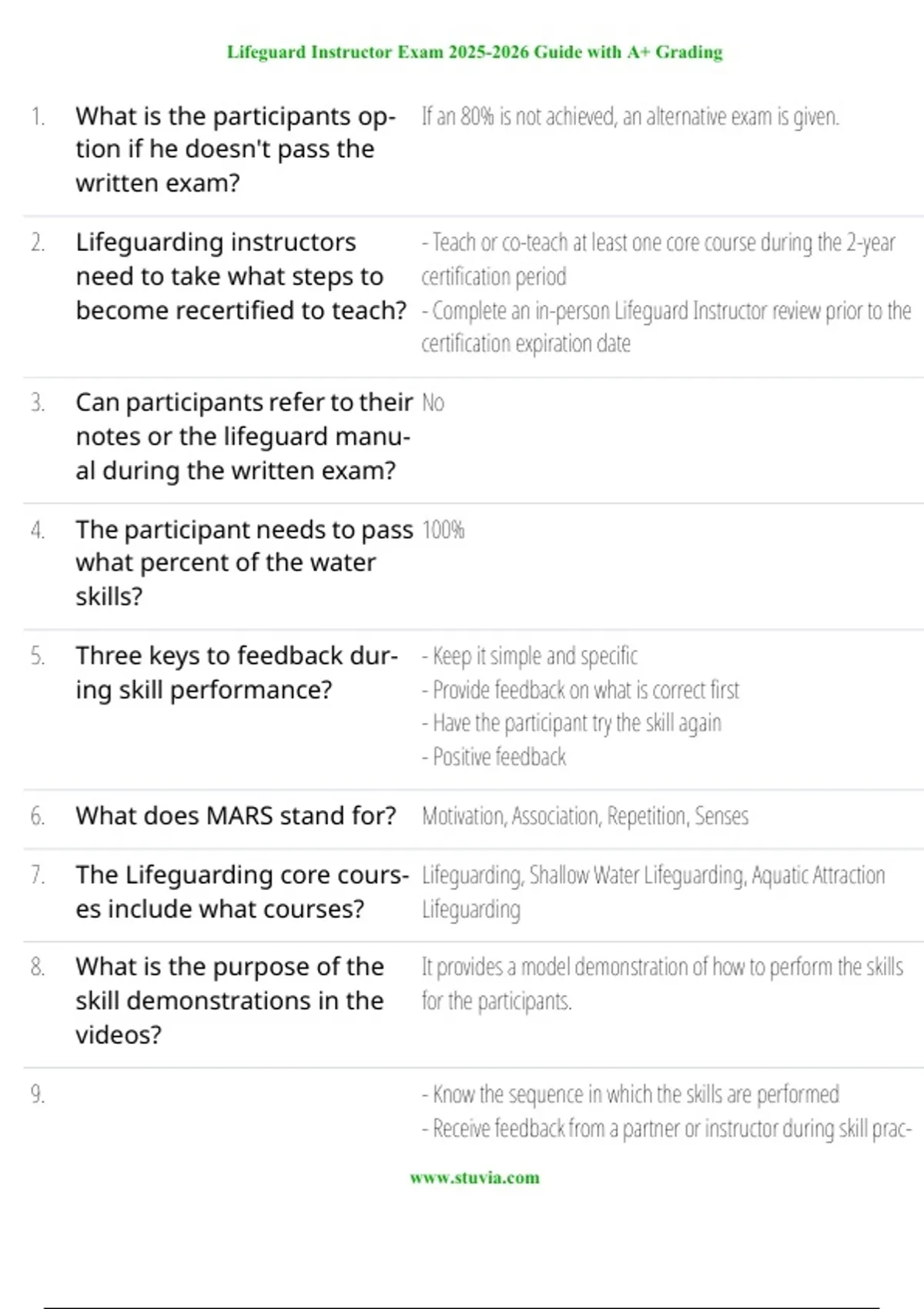Click the '100%' answer text
The height and width of the screenshot is (1309, 924).
pos(444,530)
